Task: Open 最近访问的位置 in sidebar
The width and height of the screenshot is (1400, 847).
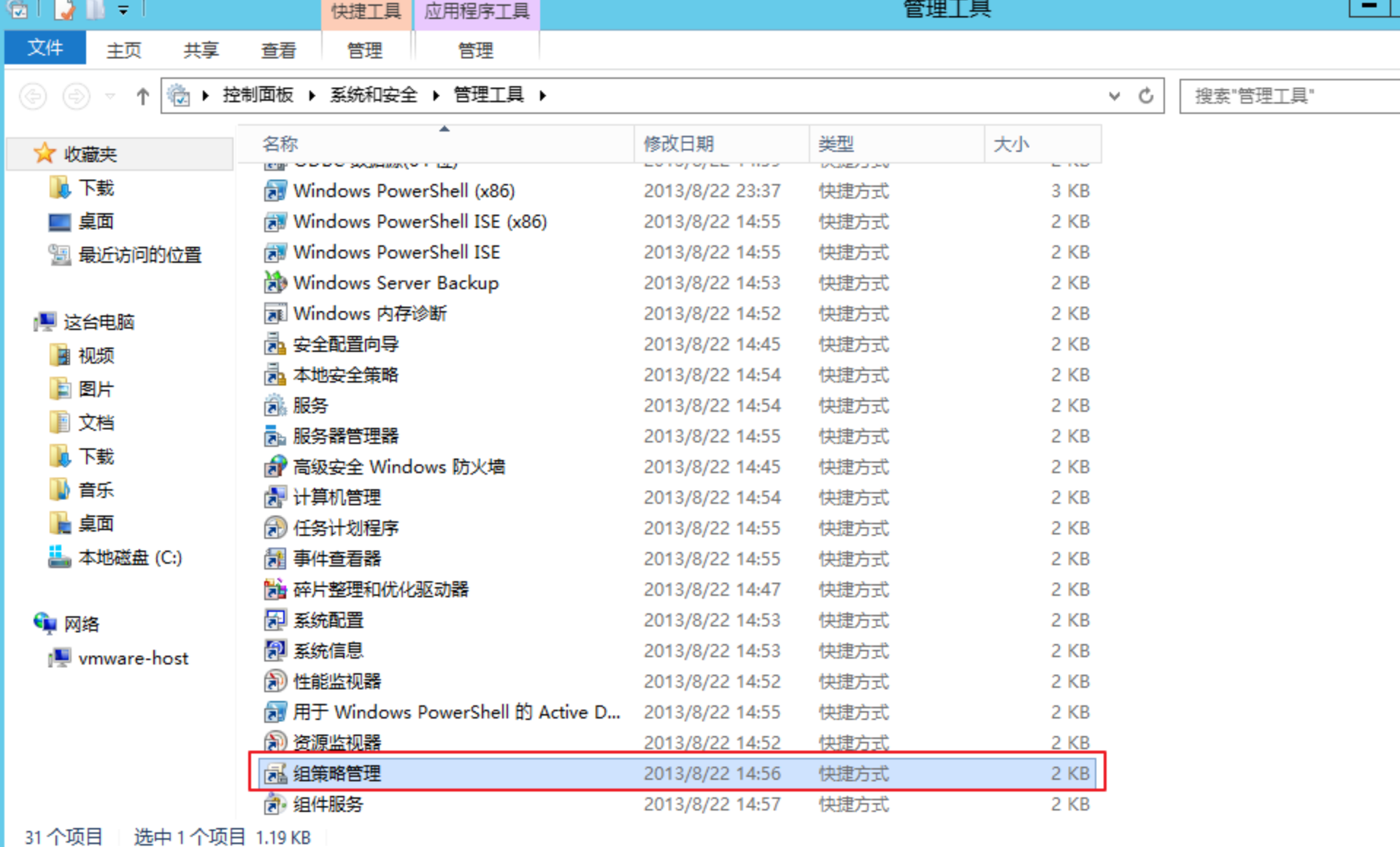Action: coord(139,256)
